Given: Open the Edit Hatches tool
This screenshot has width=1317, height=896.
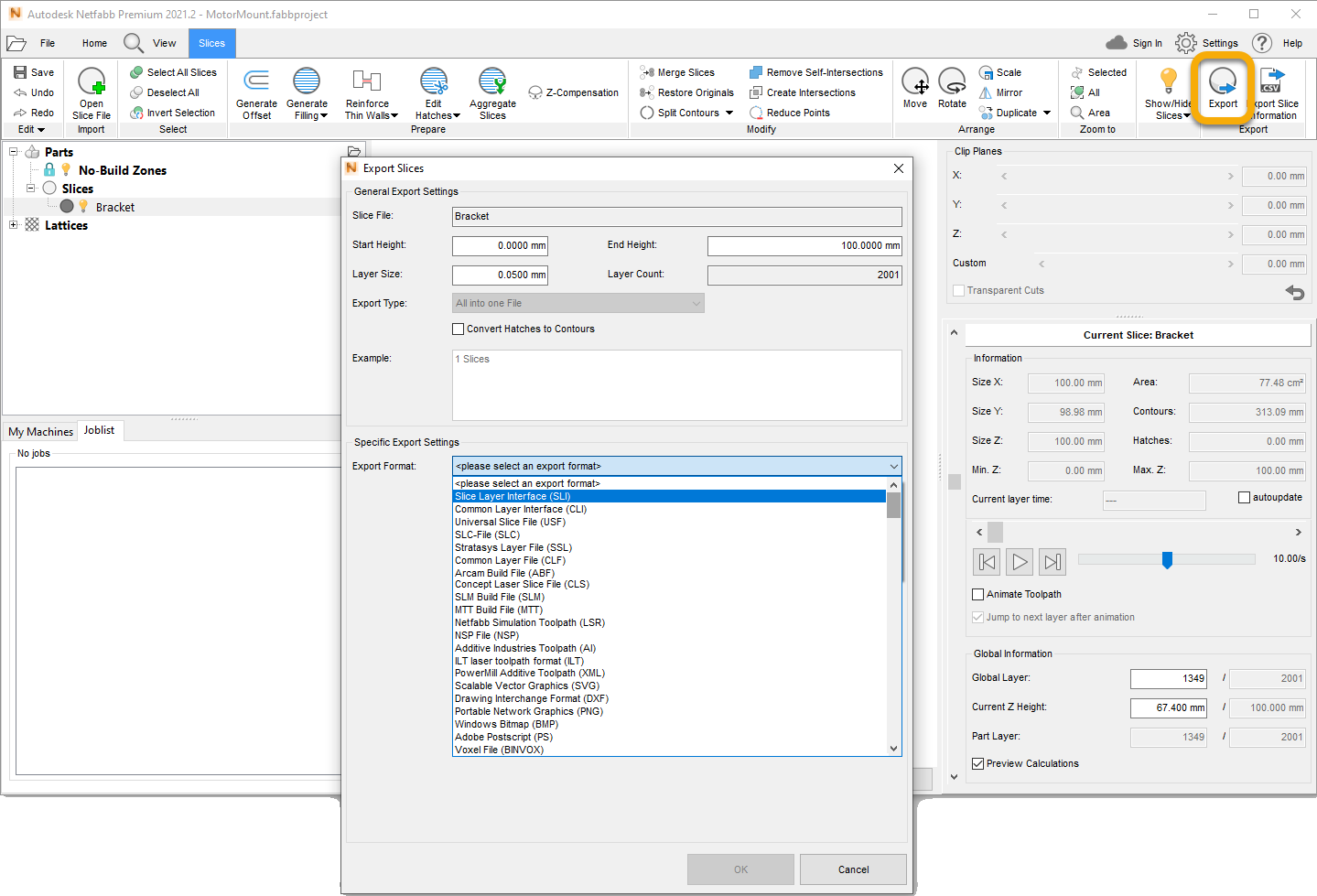Looking at the screenshot, I should [x=435, y=93].
